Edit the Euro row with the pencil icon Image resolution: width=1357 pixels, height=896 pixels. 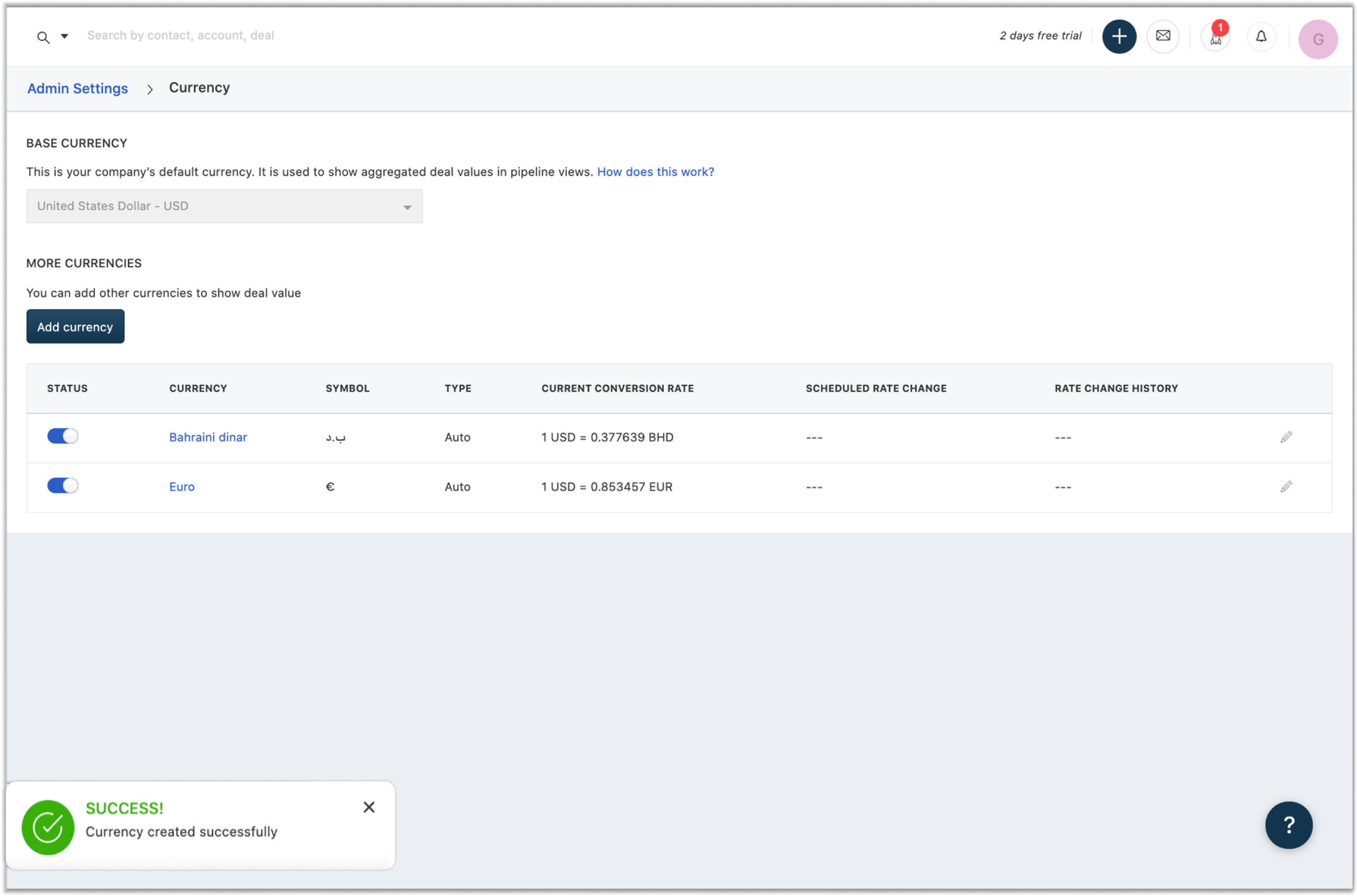pyautogui.click(x=1286, y=487)
